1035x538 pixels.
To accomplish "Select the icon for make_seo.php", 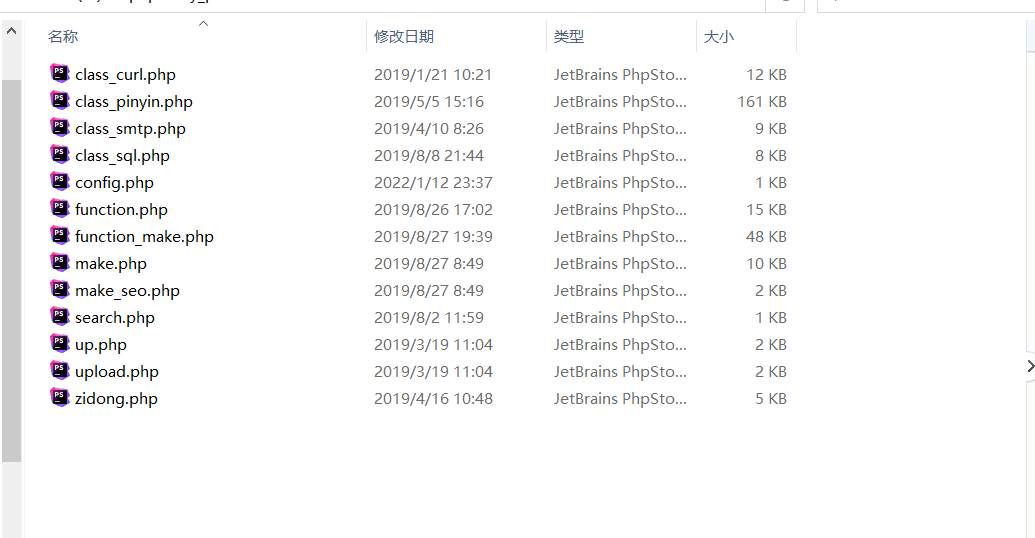I will tap(60, 290).
